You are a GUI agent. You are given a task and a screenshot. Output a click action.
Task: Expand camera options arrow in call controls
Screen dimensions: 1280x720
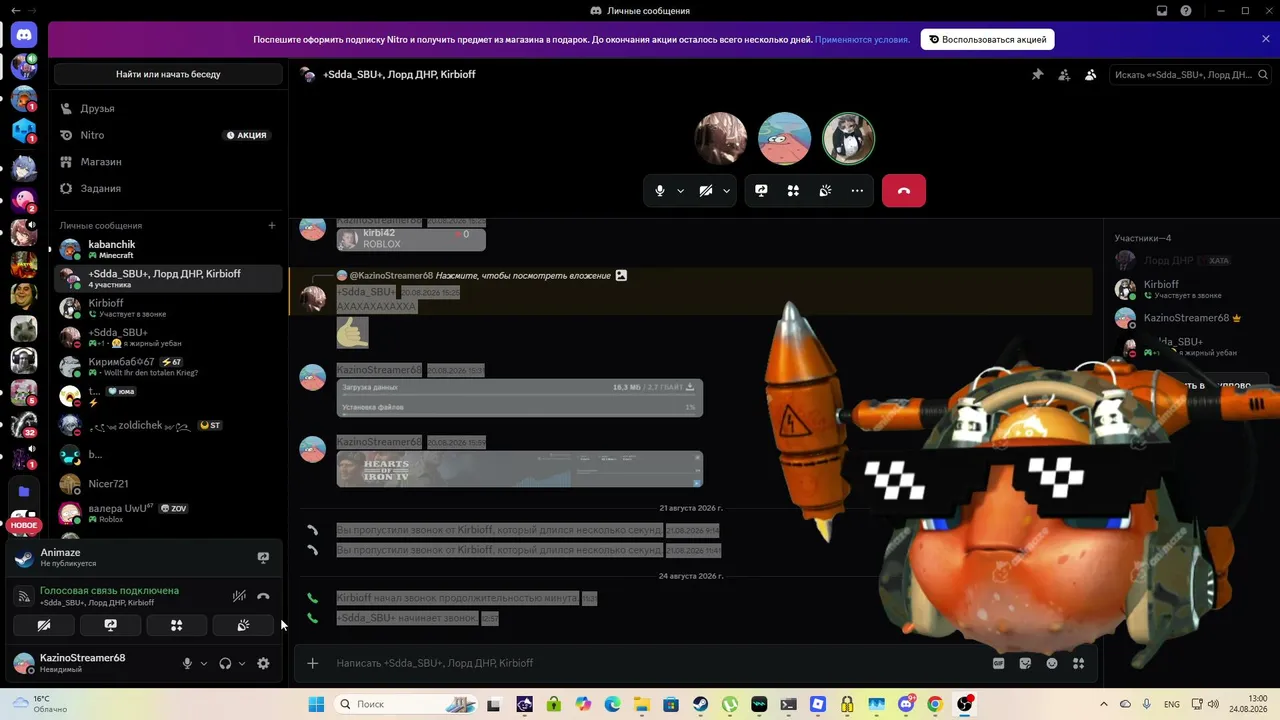[727, 191]
